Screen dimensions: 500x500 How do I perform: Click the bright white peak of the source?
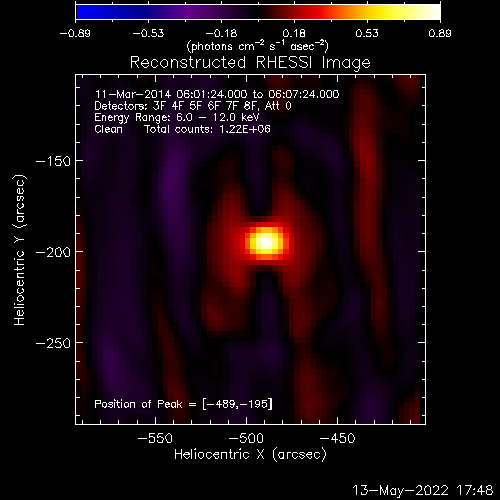[x=265, y=242]
